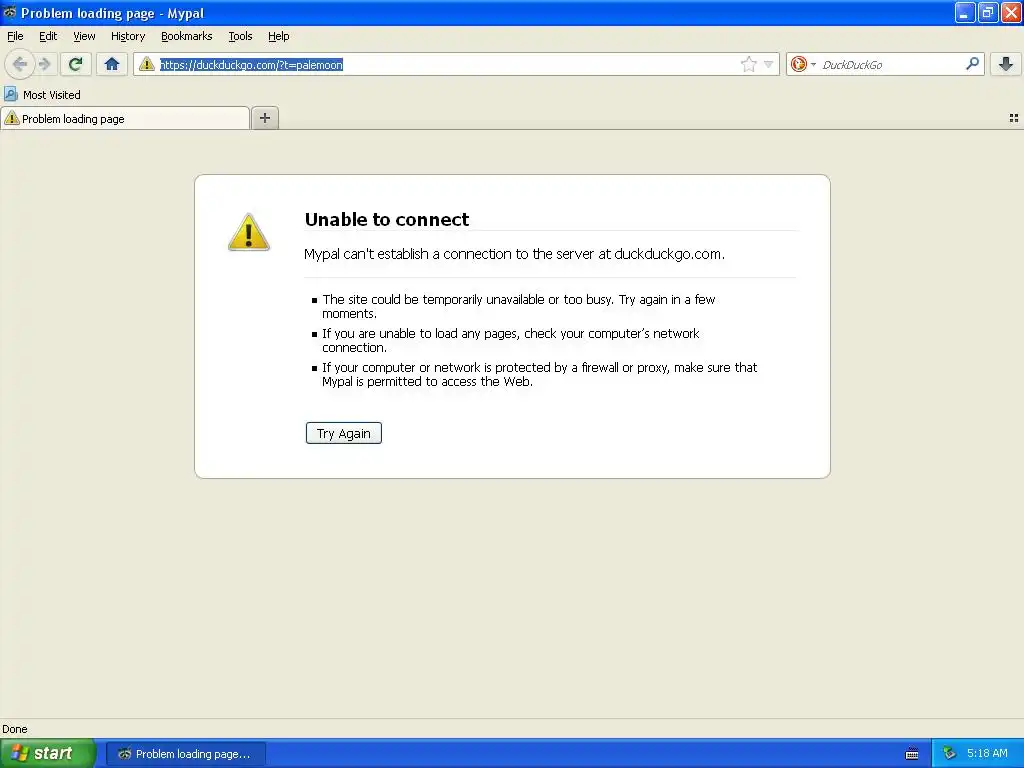1024x768 pixels.
Task: Go forward with the Forward arrow button
Action: (44, 64)
